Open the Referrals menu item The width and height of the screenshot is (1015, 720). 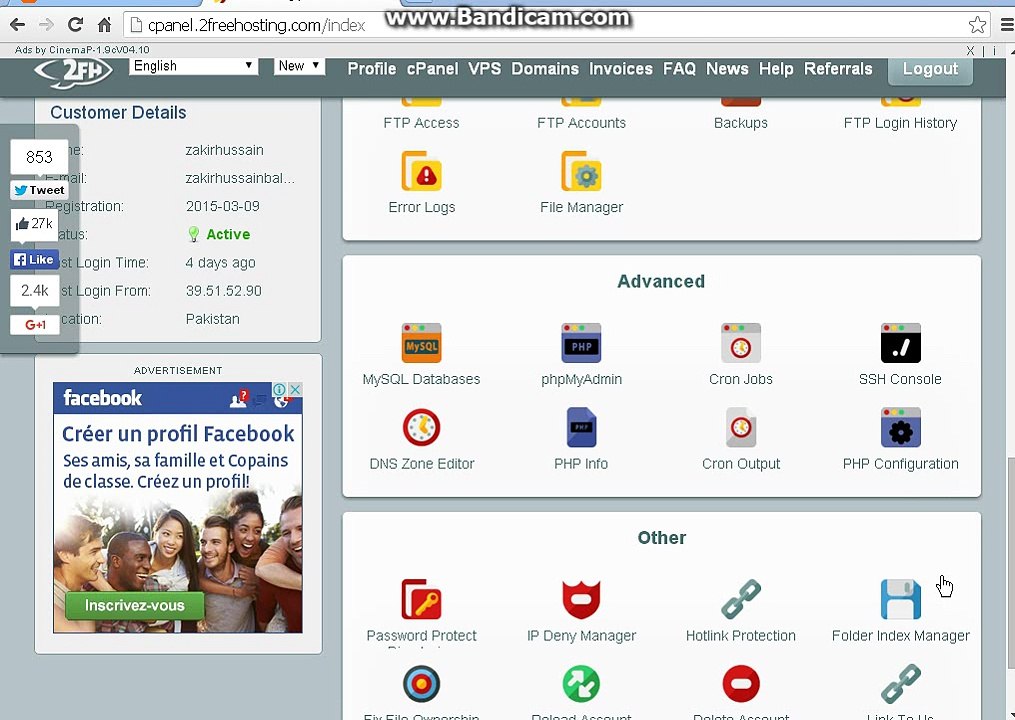(838, 69)
